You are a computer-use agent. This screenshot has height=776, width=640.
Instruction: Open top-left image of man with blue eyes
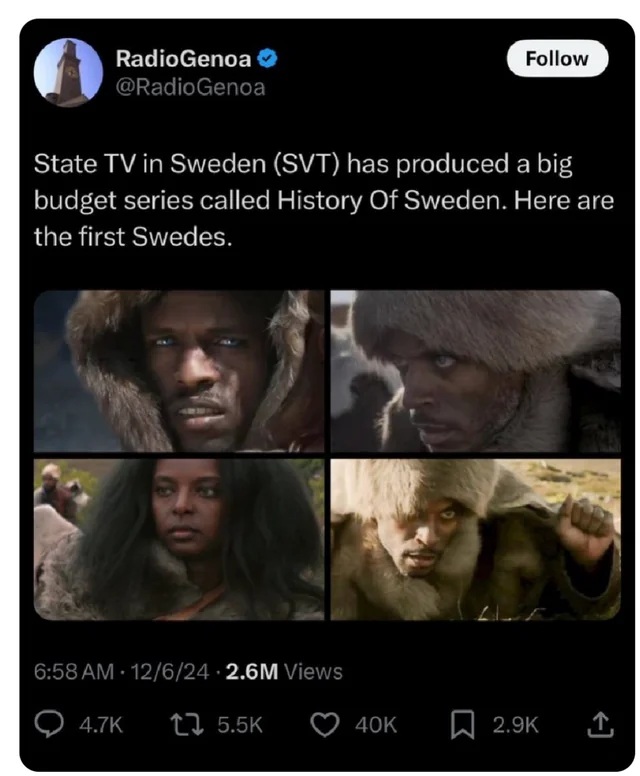click(179, 371)
